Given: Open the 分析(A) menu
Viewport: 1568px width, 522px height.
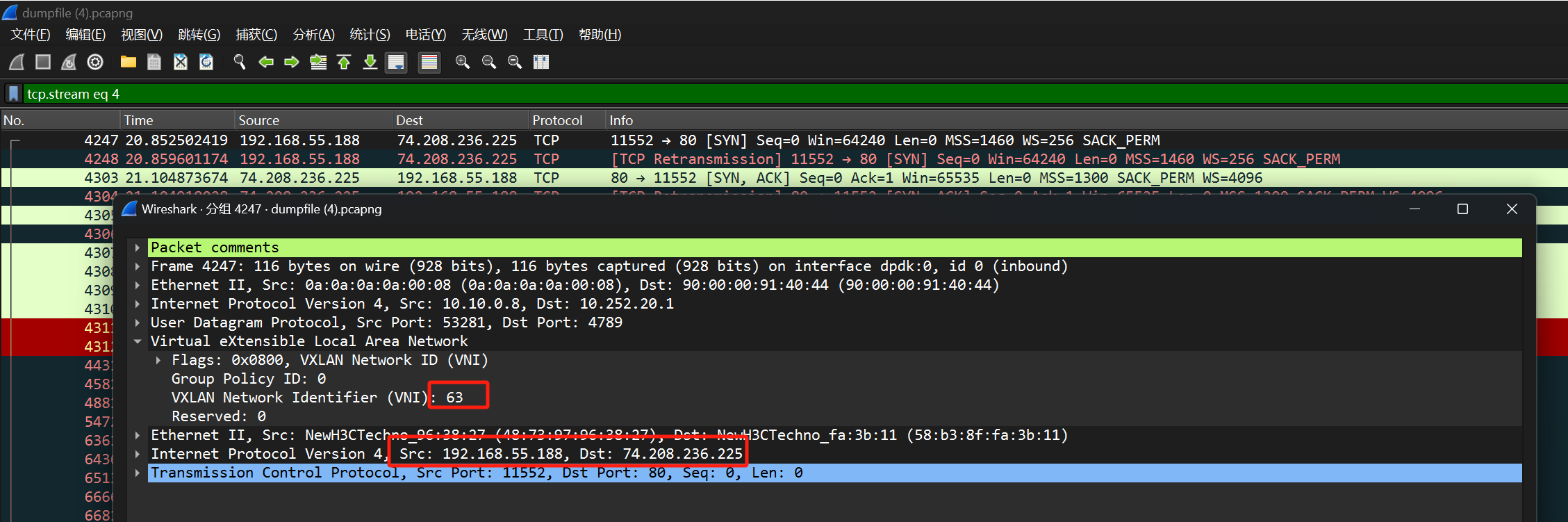Looking at the screenshot, I should click(x=313, y=35).
